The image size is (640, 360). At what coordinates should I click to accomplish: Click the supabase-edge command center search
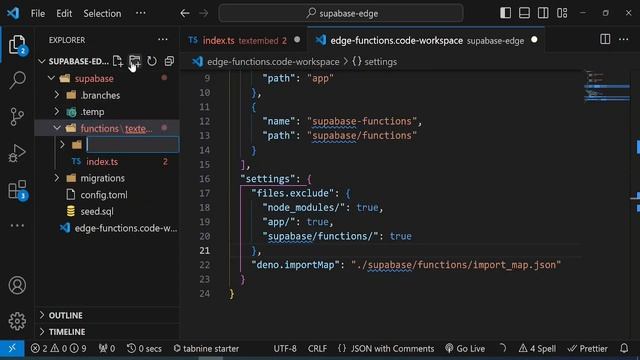pyautogui.click(x=341, y=13)
